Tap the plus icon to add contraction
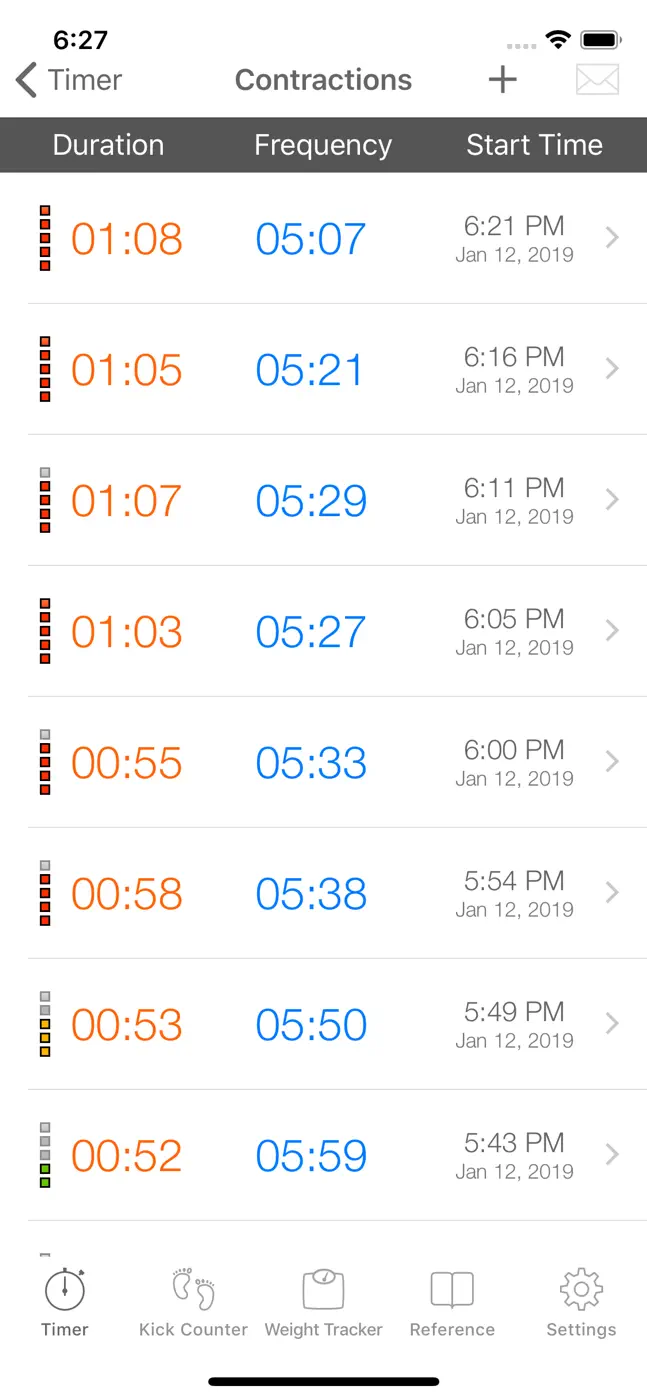Viewport: 647px width, 1400px height. point(503,80)
